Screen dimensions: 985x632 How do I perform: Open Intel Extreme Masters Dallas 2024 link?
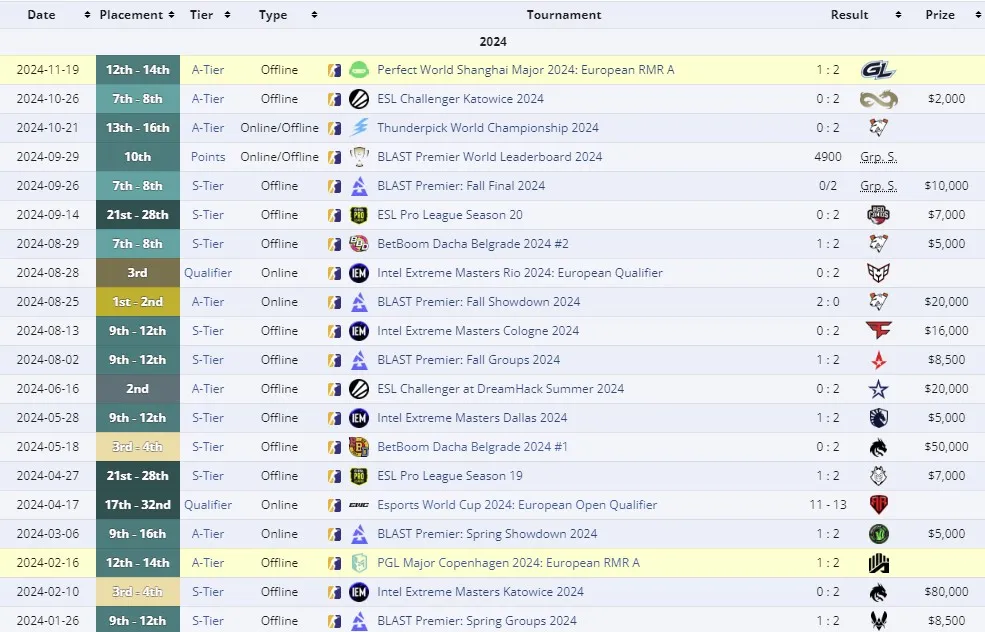point(472,417)
